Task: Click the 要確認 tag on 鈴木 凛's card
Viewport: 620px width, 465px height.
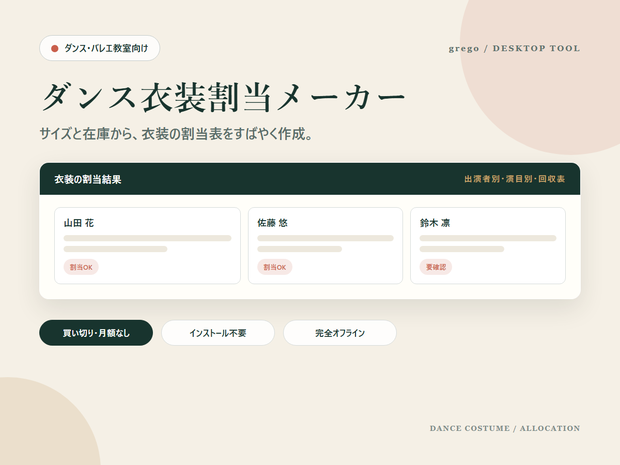Action: [x=436, y=267]
